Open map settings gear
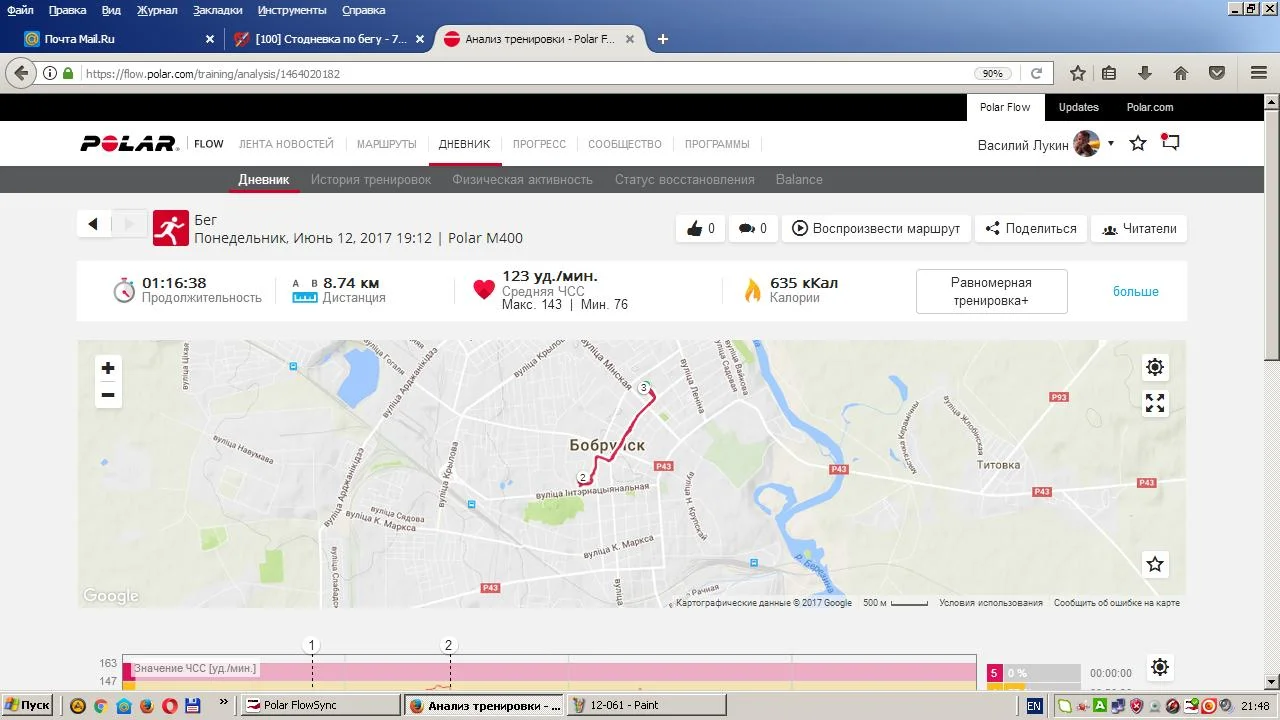The image size is (1280, 720). tap(1155, 367)
